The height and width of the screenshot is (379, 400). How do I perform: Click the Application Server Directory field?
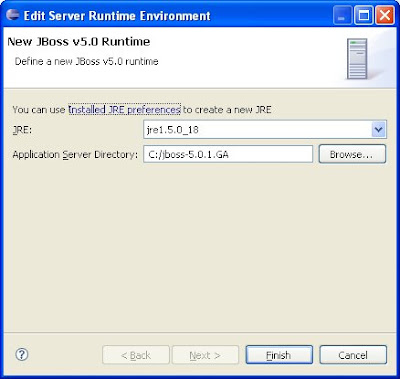click(228, 154)
